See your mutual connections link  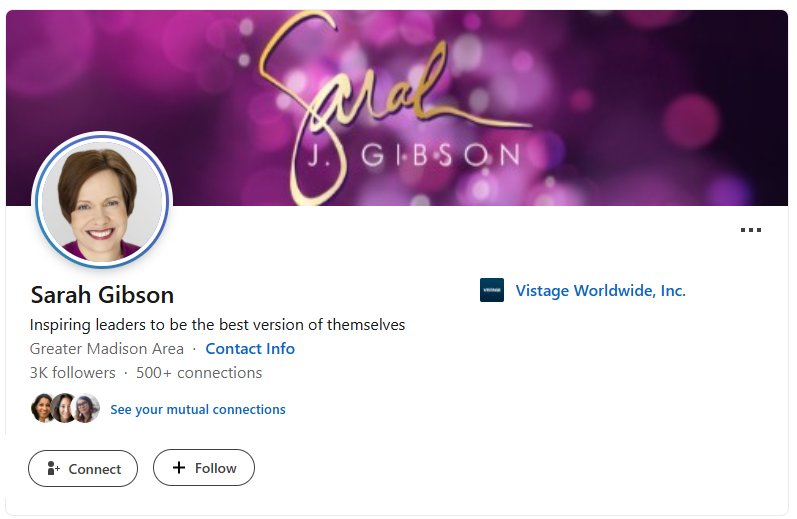(198, 409)
